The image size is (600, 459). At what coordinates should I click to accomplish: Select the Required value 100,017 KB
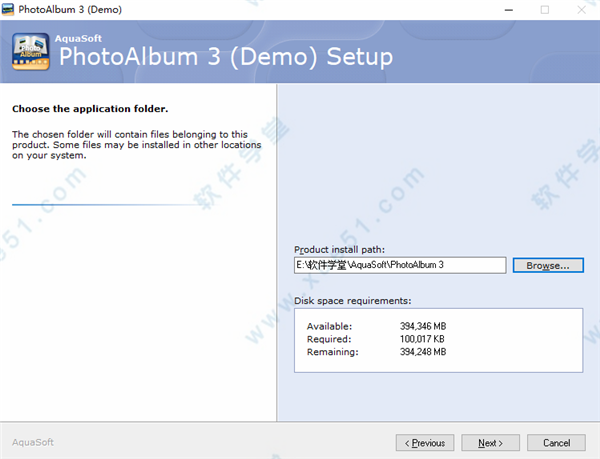pyautogui.click(x=422, y=339)
